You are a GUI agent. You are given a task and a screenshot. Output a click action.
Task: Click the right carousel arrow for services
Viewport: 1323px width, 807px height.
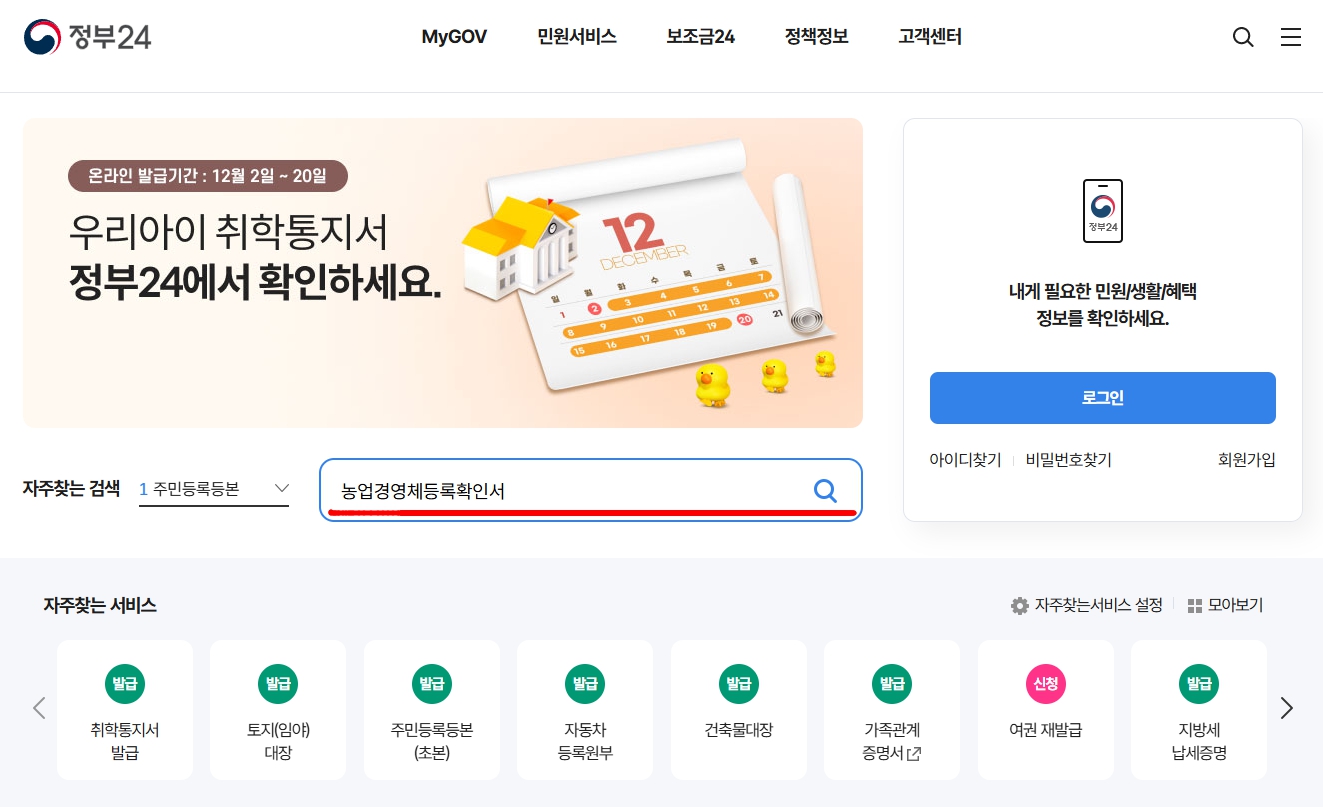(1287, 708)
